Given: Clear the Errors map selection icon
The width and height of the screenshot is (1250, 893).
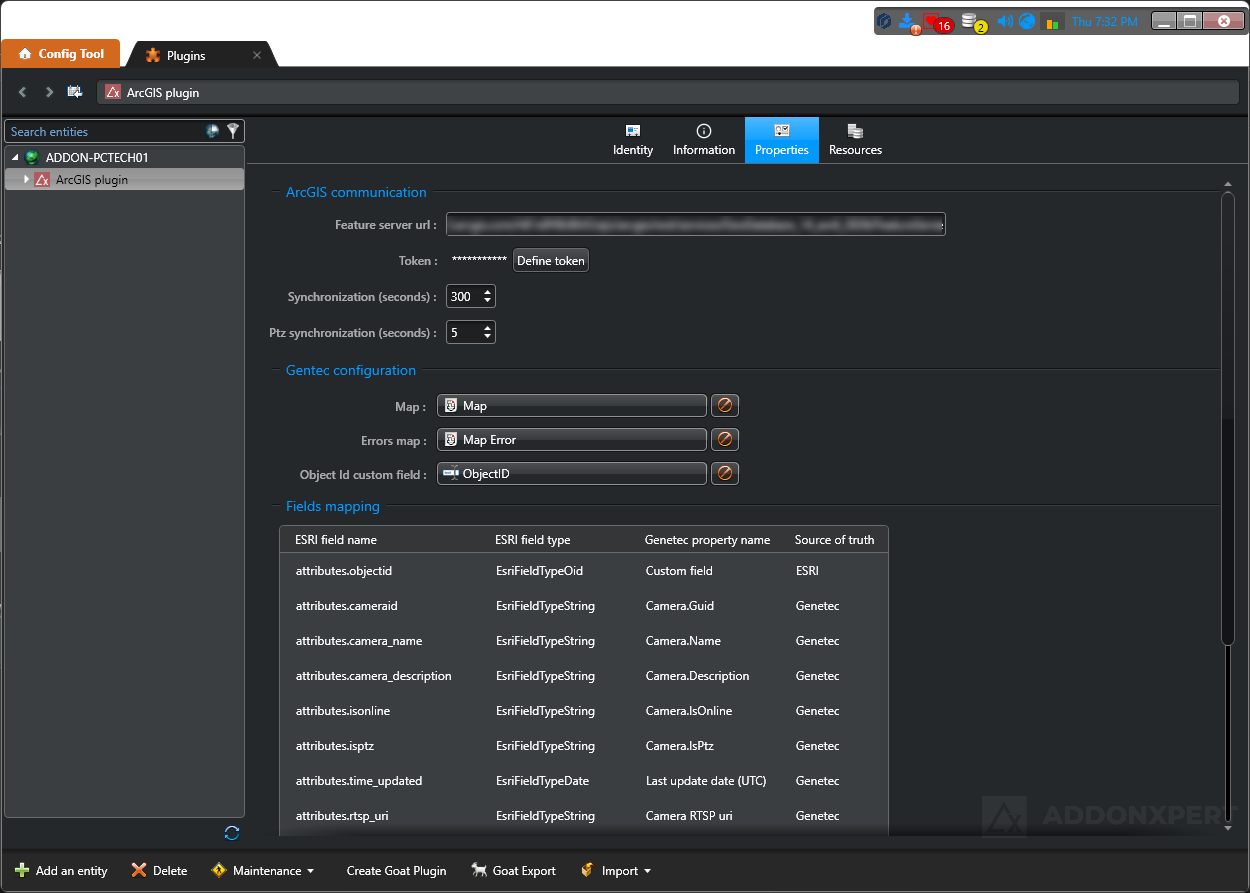Looking at the screenshot, I should (725, 440).
